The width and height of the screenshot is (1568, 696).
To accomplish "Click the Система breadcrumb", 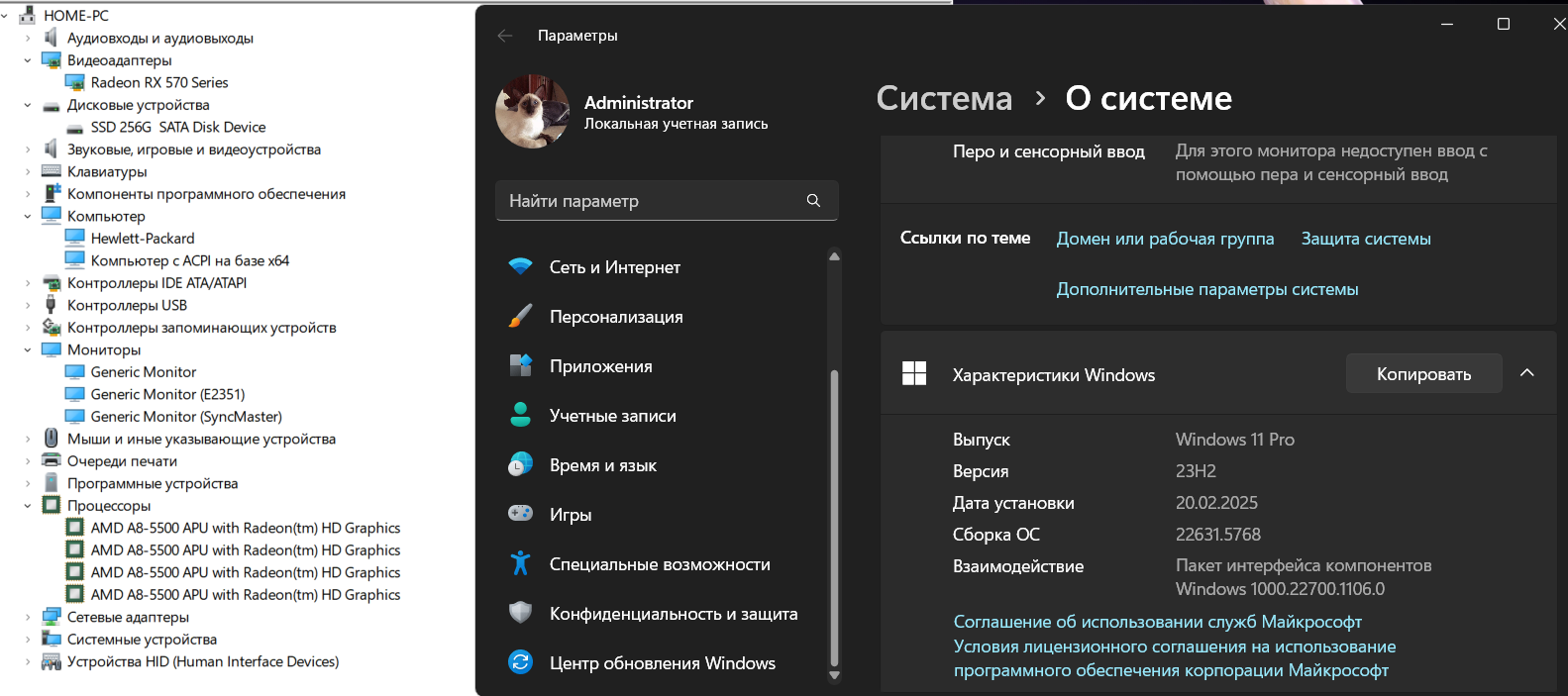I will (944, 98).
